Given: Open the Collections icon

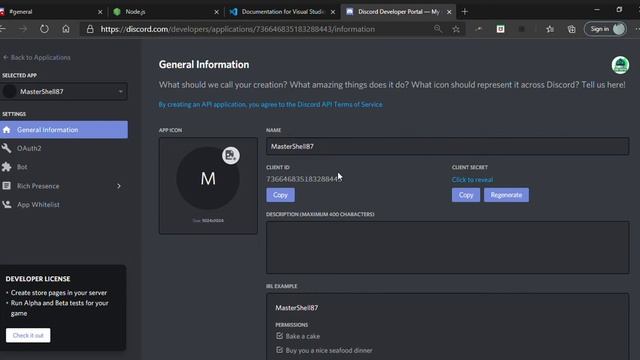Looking at the screenshot, I should click(x=571, y=29).
